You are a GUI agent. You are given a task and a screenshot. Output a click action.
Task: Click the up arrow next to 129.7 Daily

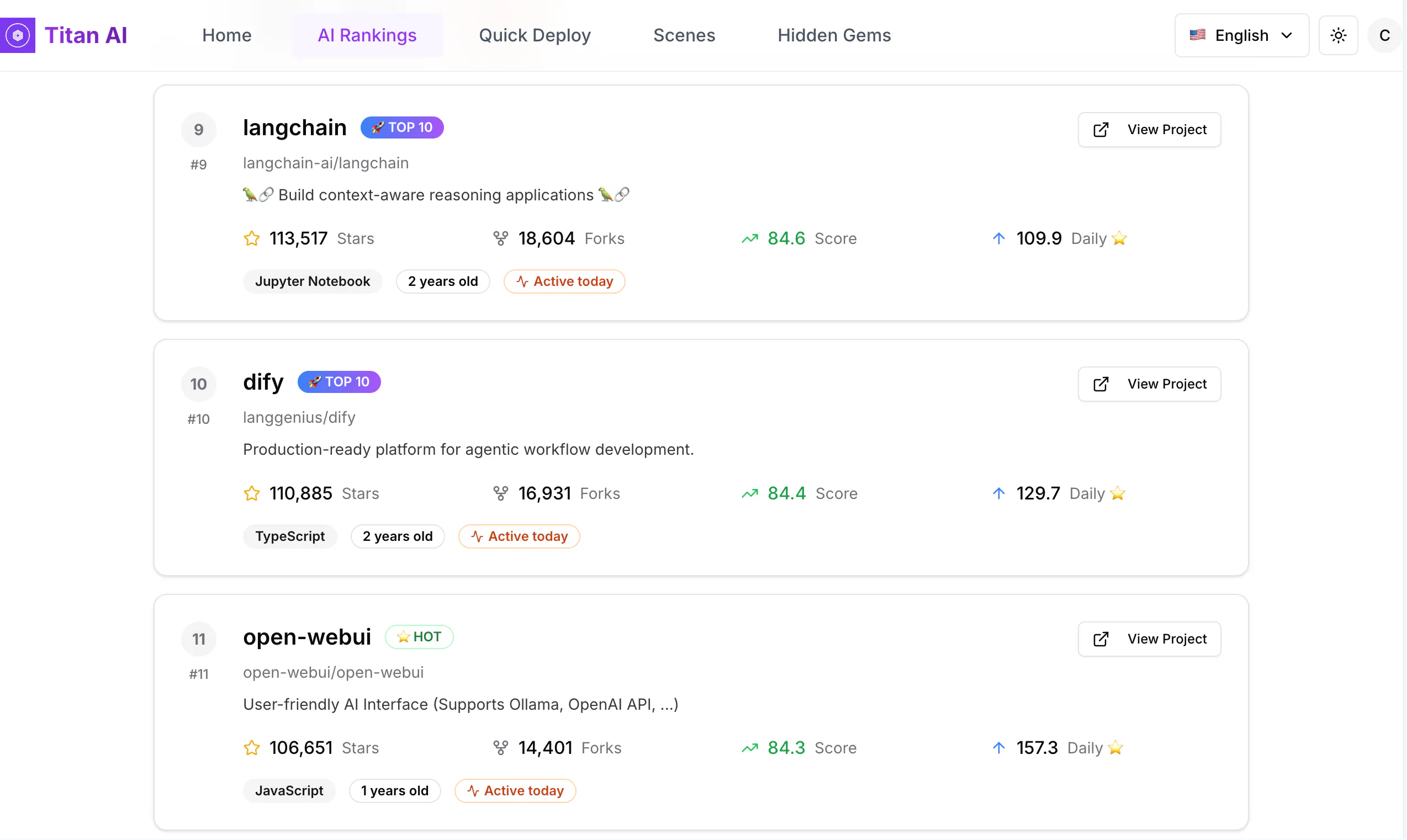pos(999,493)
